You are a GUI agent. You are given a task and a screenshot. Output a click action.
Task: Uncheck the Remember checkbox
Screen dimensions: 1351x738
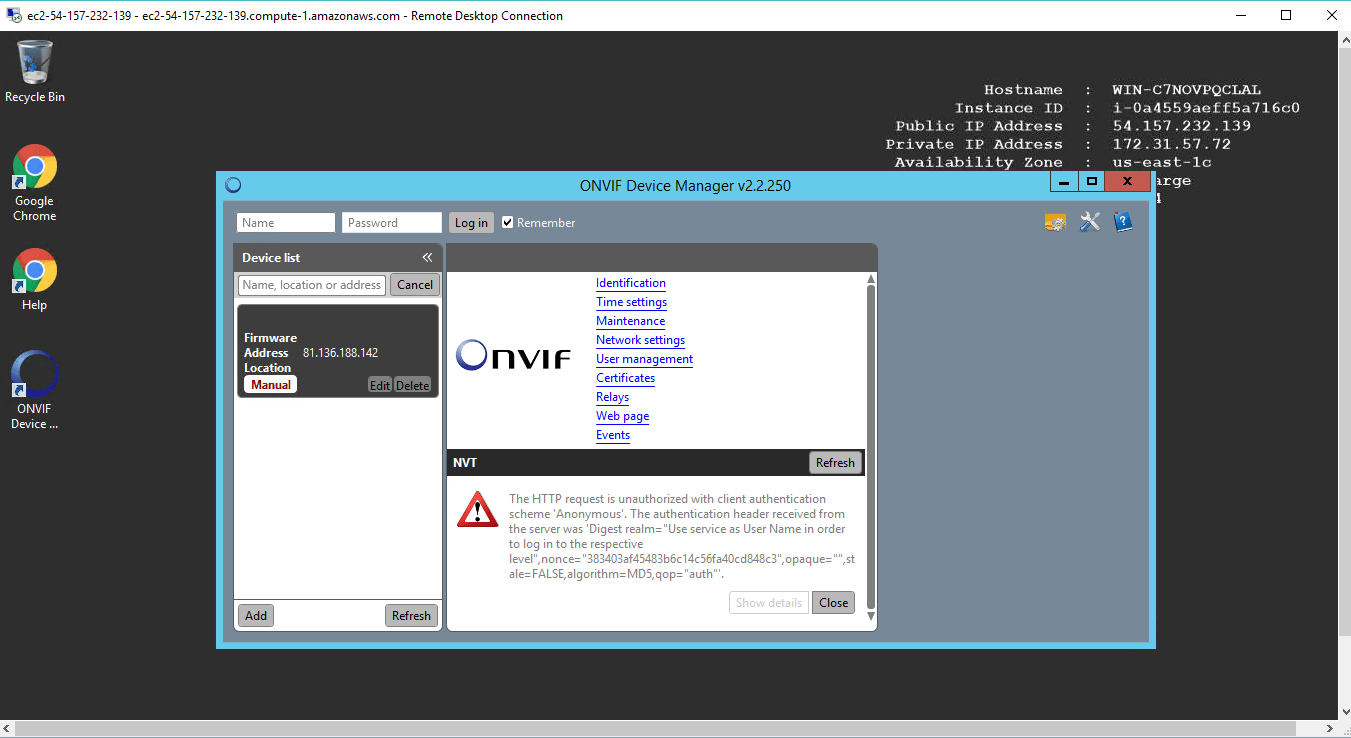click(x=508, y=222)
